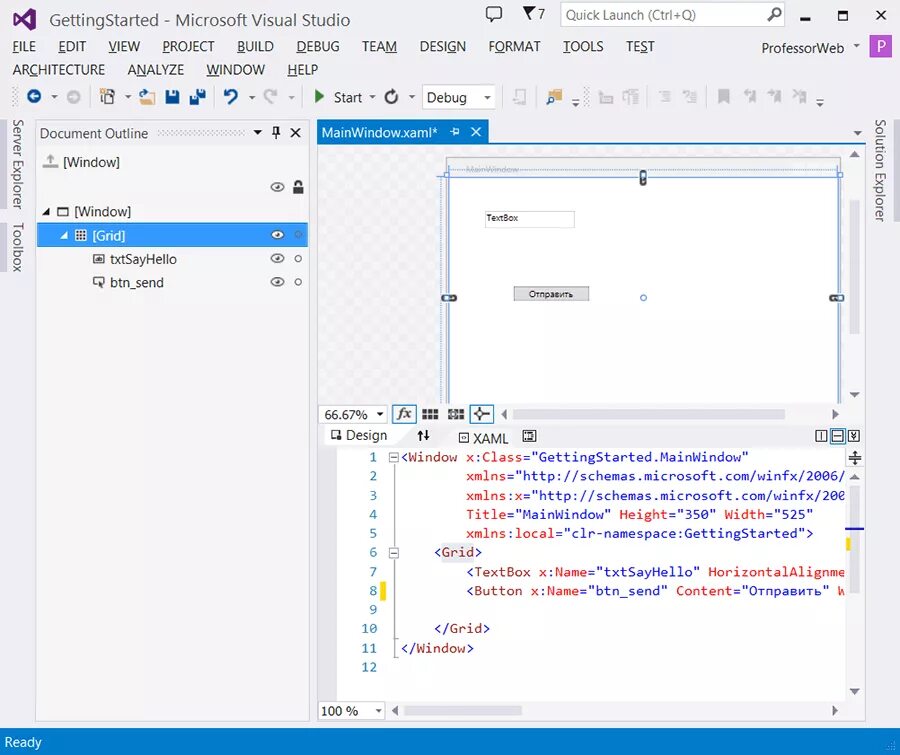Open the DEBUG menu
The image size is (900, 755).
click(x=318, y=47)
